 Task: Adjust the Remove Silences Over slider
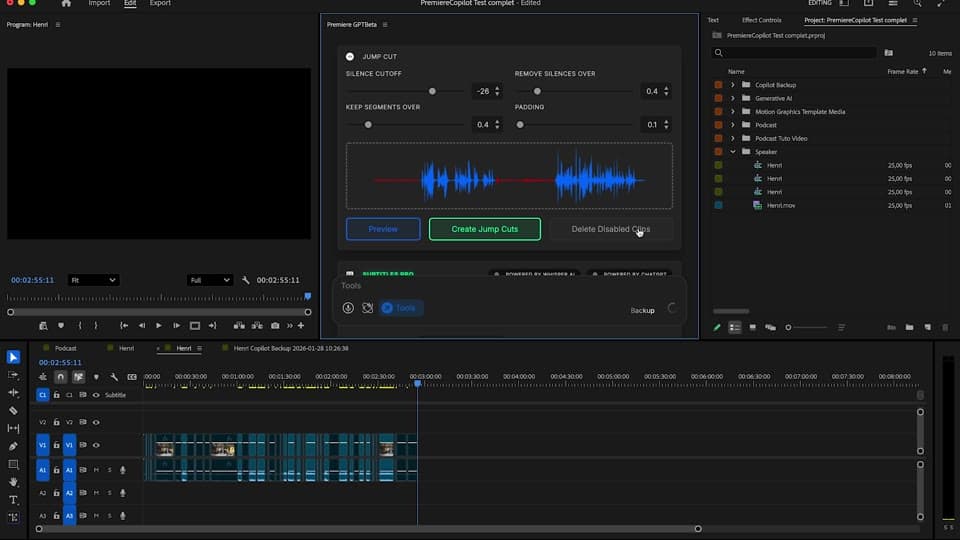(537, 91)
